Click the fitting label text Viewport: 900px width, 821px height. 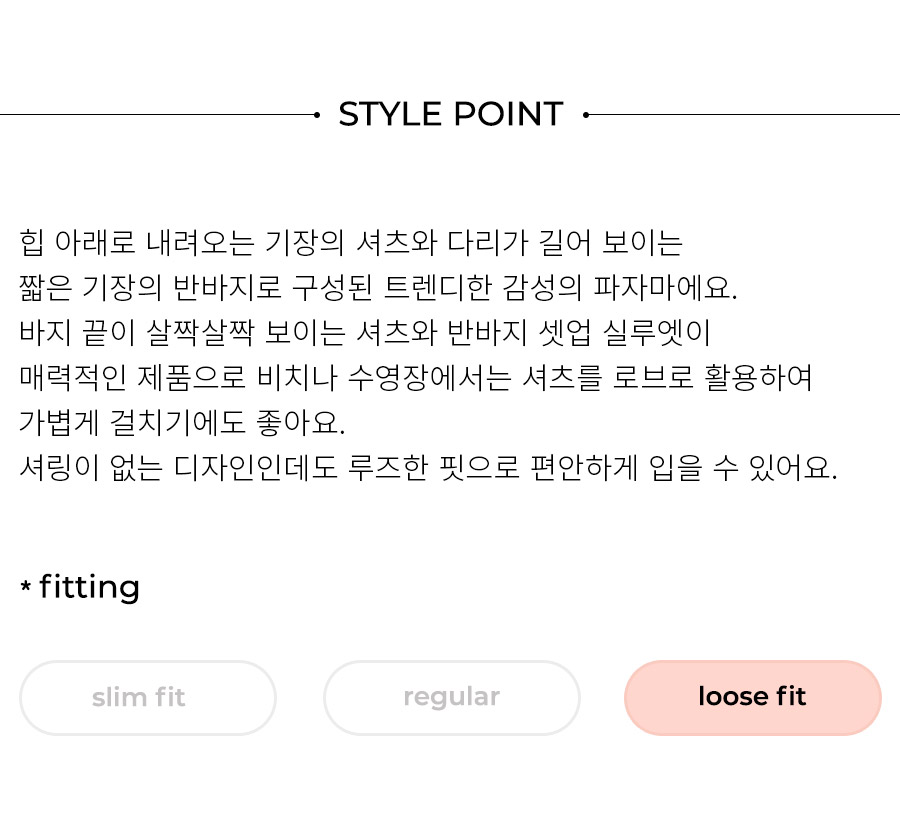pos(90,588)
